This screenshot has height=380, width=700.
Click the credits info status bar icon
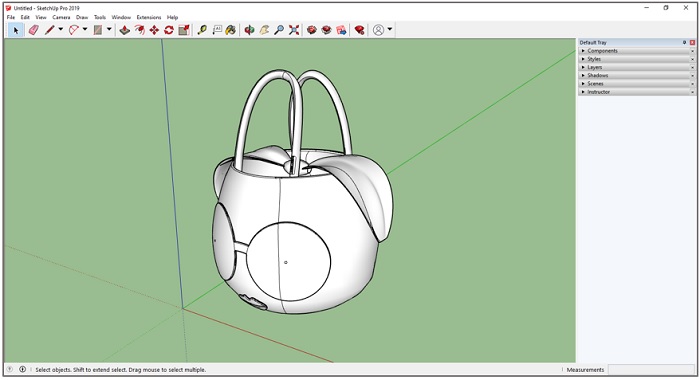tap(22, 369)
